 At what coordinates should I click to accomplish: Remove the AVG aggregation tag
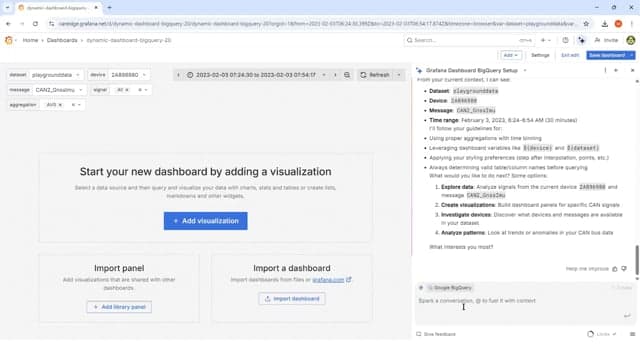pos(60,105)
